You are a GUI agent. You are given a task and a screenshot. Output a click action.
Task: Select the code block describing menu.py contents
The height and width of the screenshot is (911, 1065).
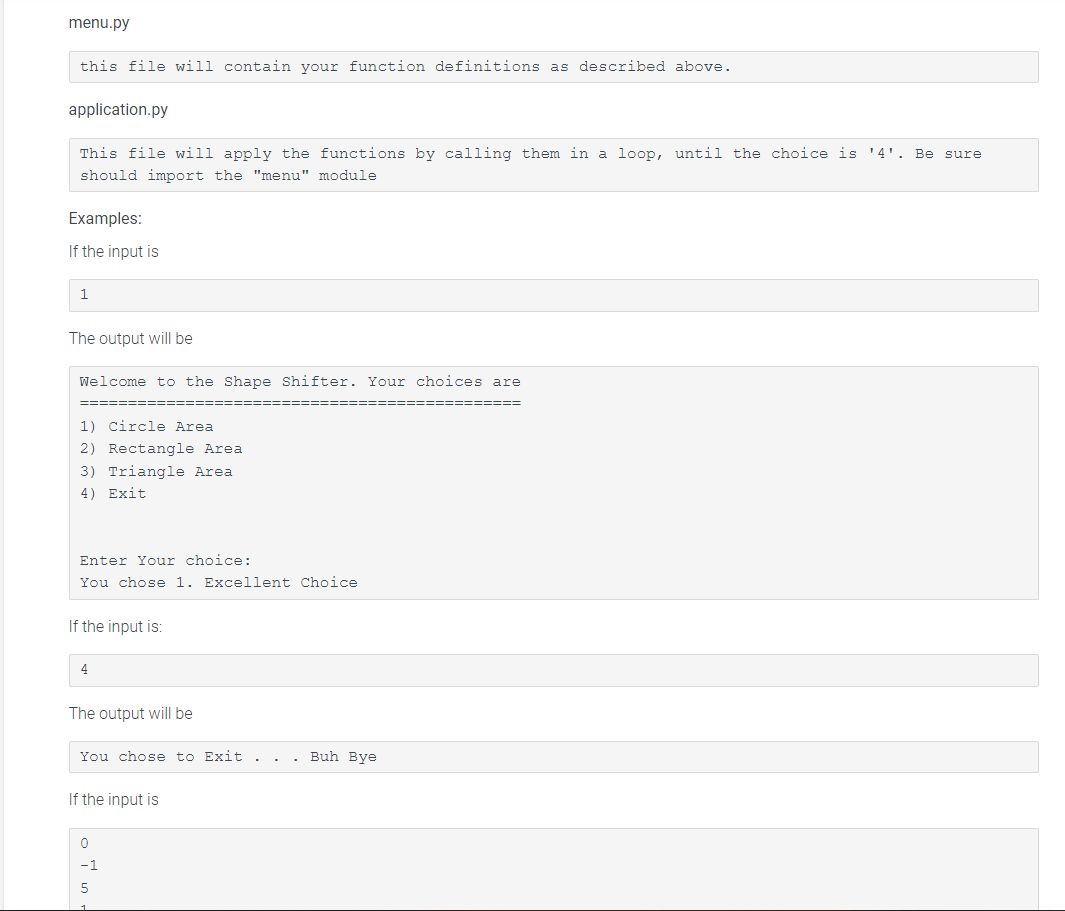click(553, 66)
